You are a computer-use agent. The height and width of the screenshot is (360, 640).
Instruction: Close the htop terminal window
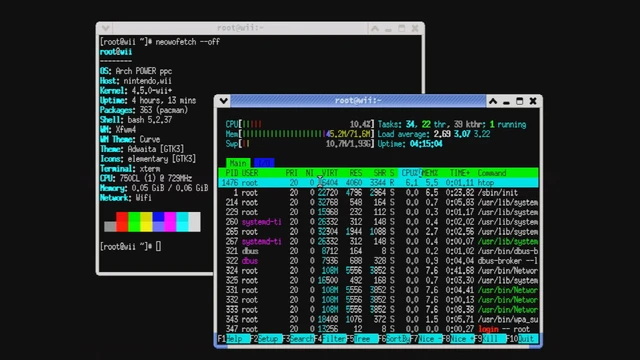(x=533, y=101)
